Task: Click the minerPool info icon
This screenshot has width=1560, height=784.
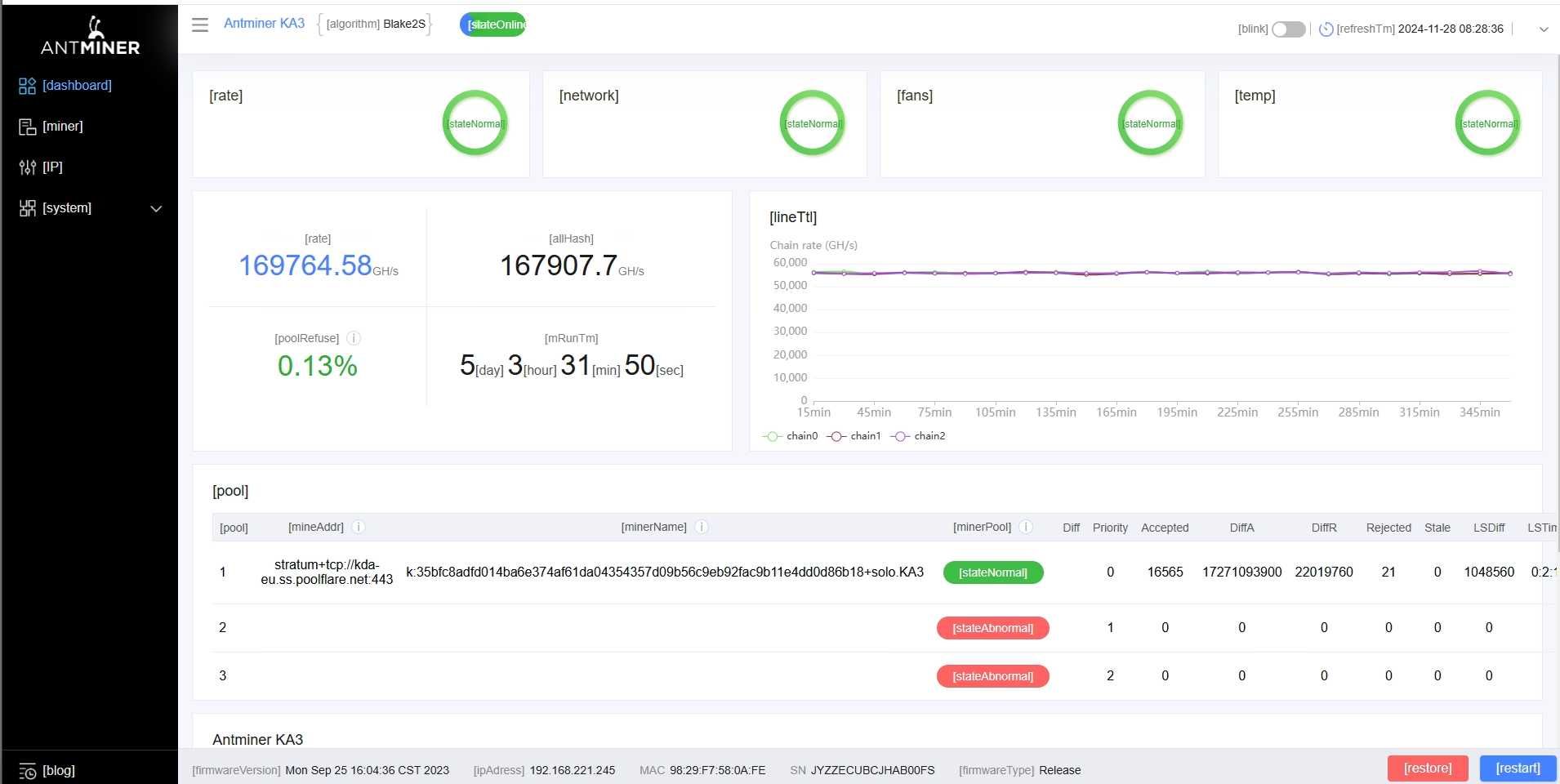Action: pyautogui.click(x=1026, y=528)
